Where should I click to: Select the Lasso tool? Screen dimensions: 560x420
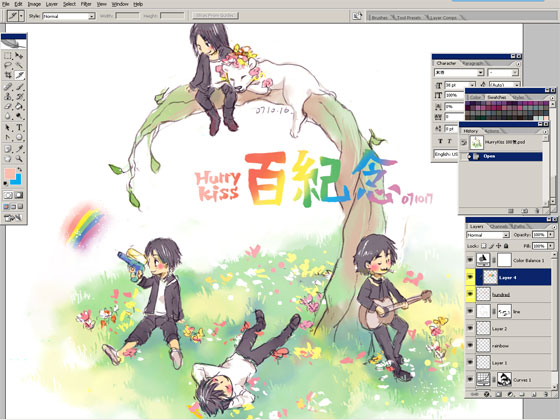coord(8,65)
